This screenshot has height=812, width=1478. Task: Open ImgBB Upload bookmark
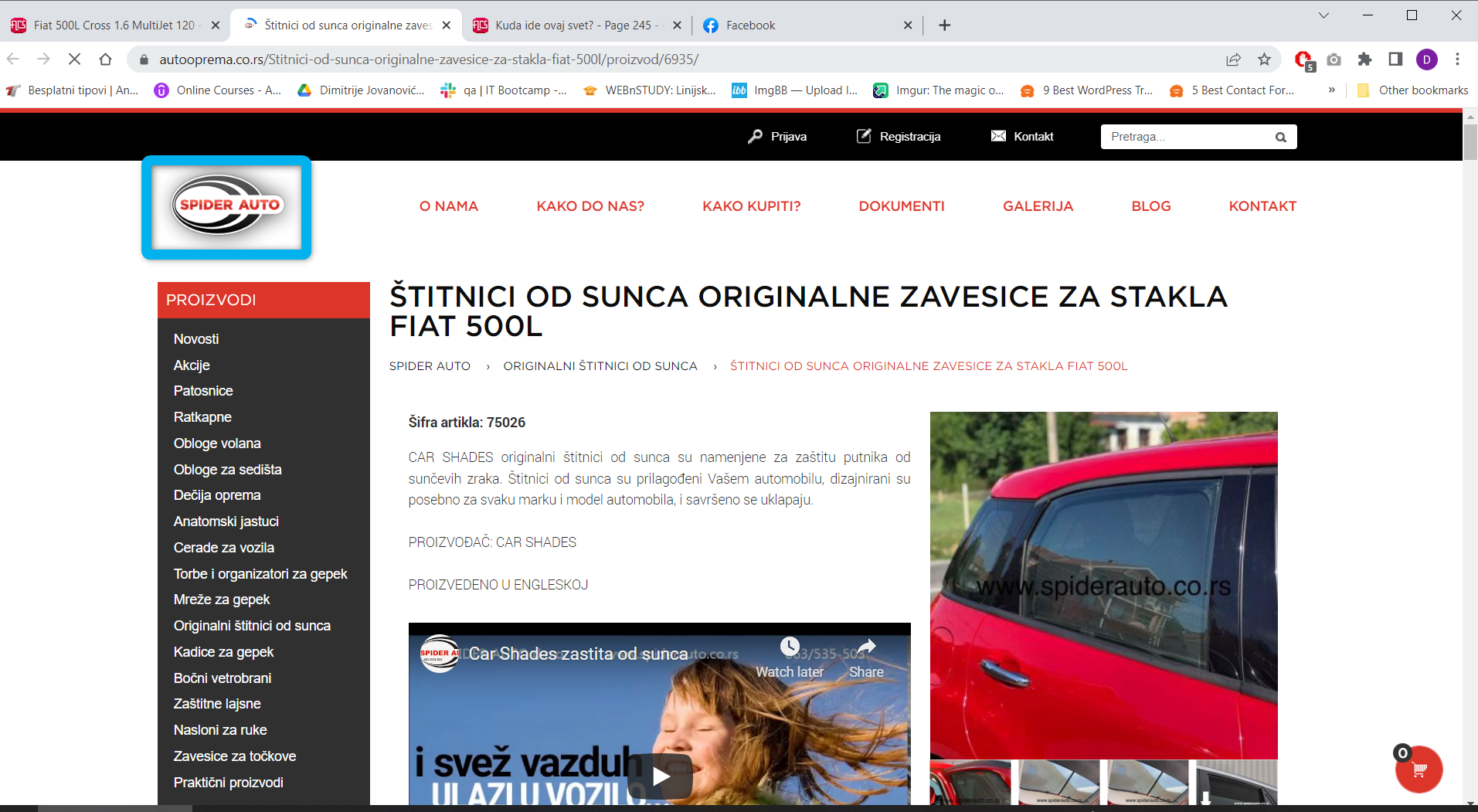click(x=795, y=90)
